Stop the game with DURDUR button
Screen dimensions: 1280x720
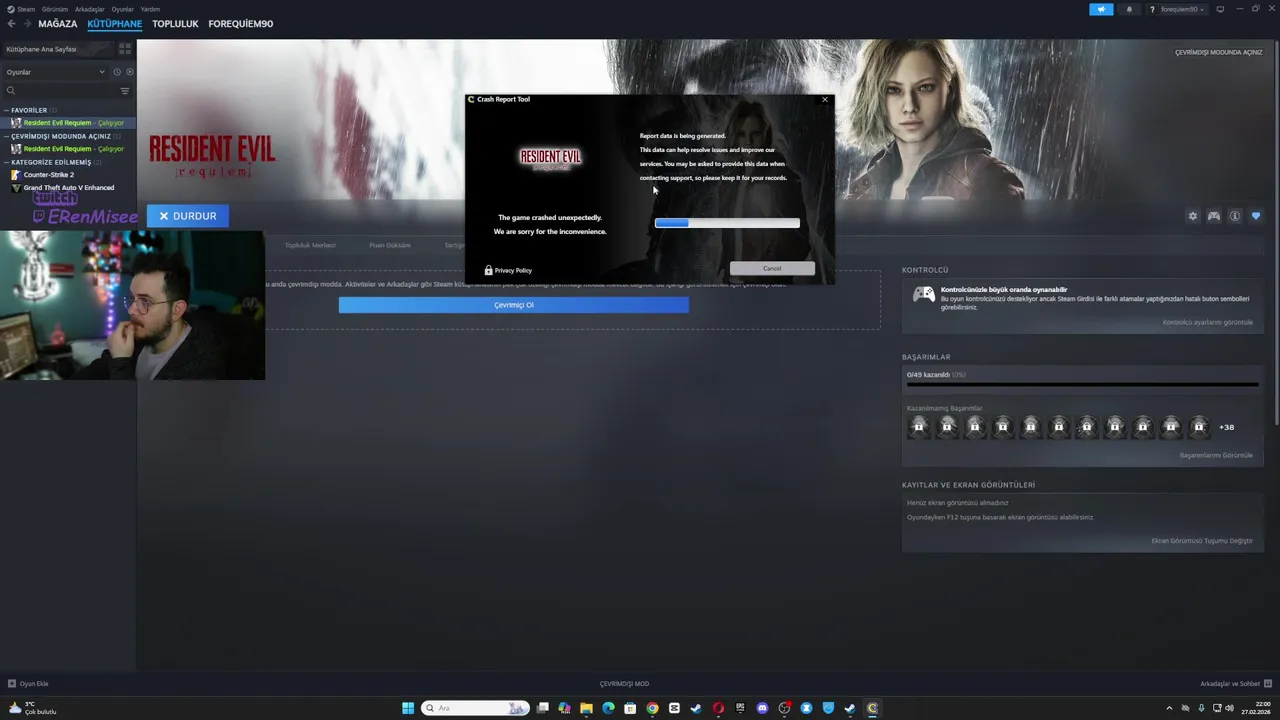click(x=188, y=216)
